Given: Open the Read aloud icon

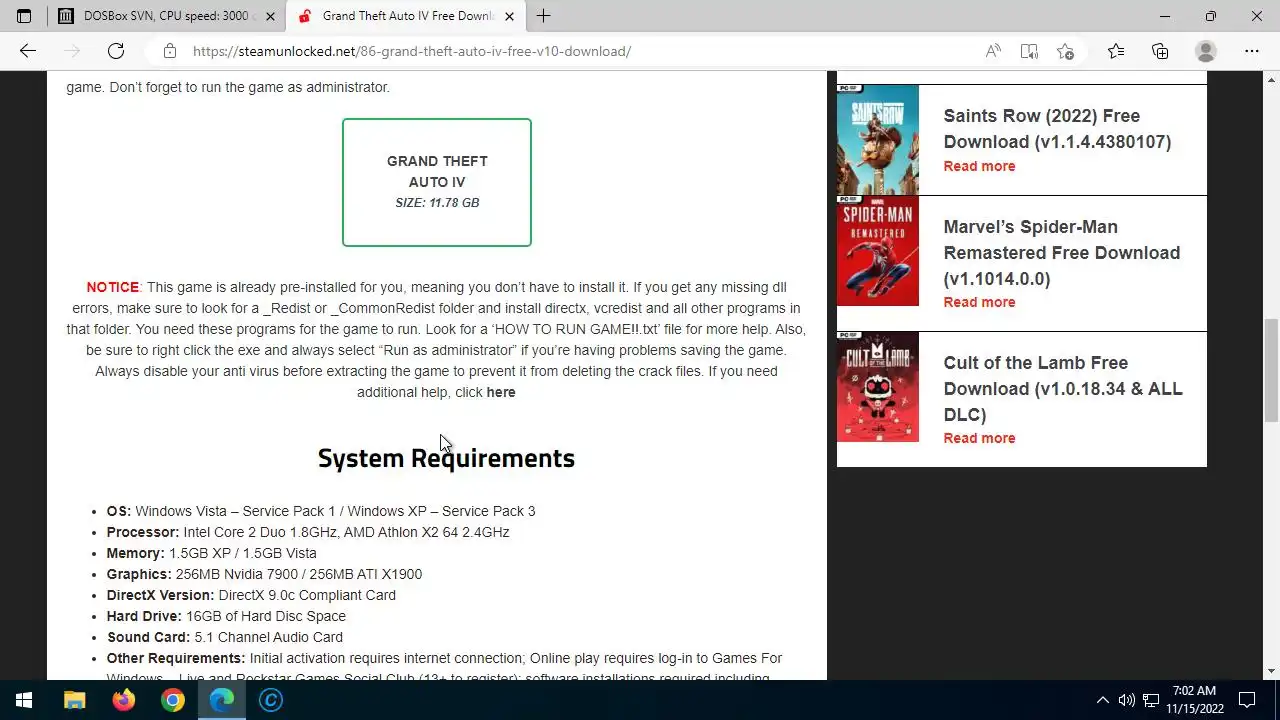Looking at the screenshot, I should coord(993,51).
